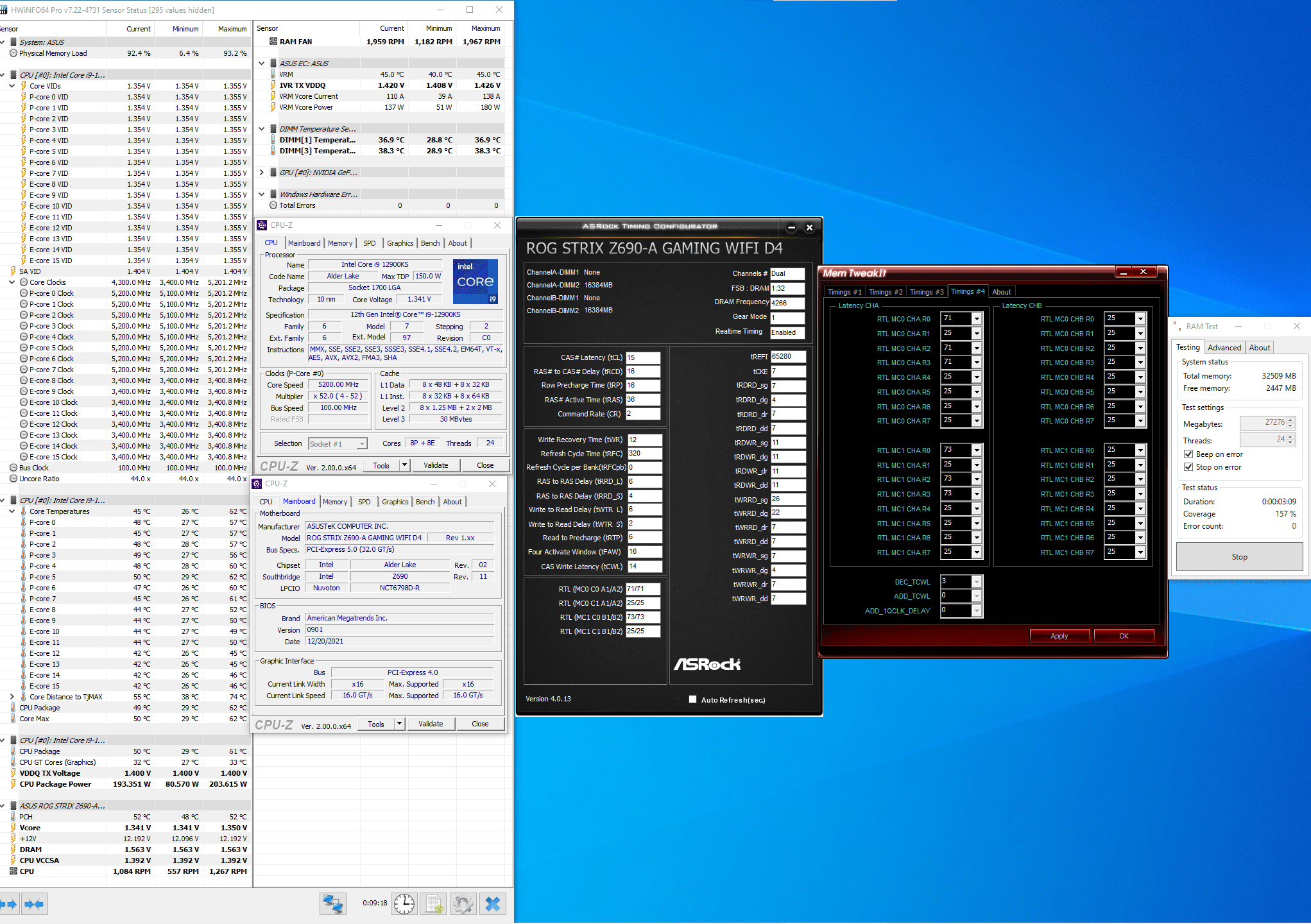Expand GPU NVIDIA GeForce sensor group
This screenshot has height=924, width=1311.
262,173
